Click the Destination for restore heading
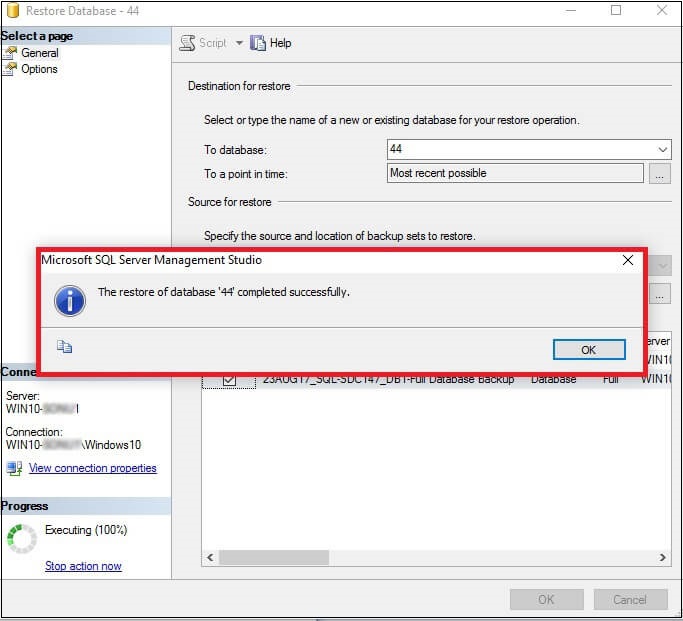Image resolution: width=683 pixels, height=621 pixels. pyautogui.click(x=239, y=86)
